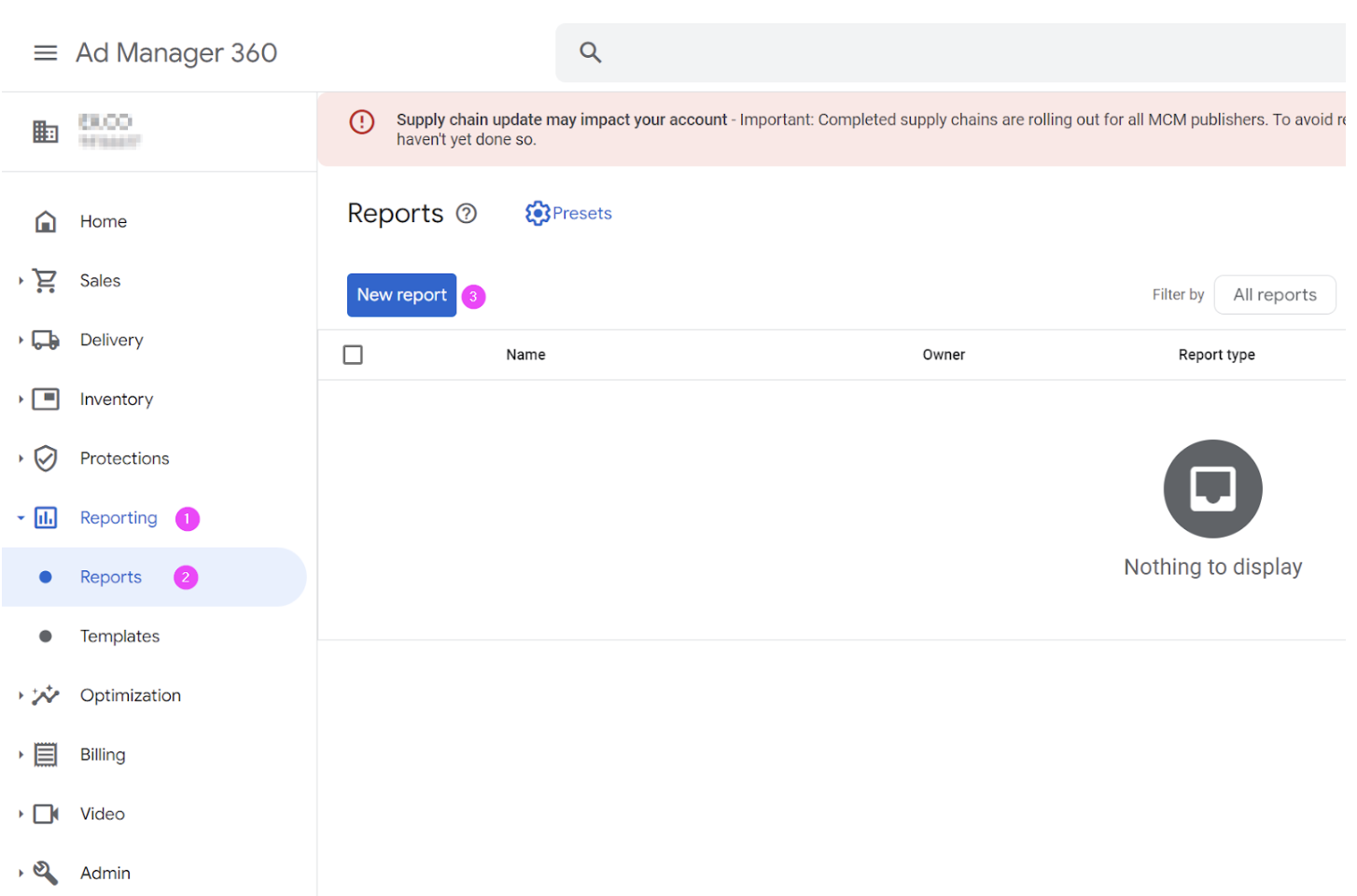Screen dimensions: 1357x896
Task: Click the Protections shield icon
Action: [45, 458]
